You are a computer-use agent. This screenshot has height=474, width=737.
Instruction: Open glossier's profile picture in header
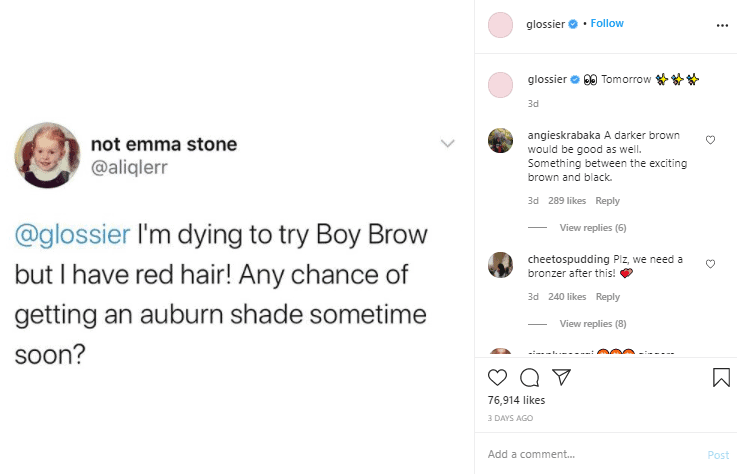[x=500, y=25]
